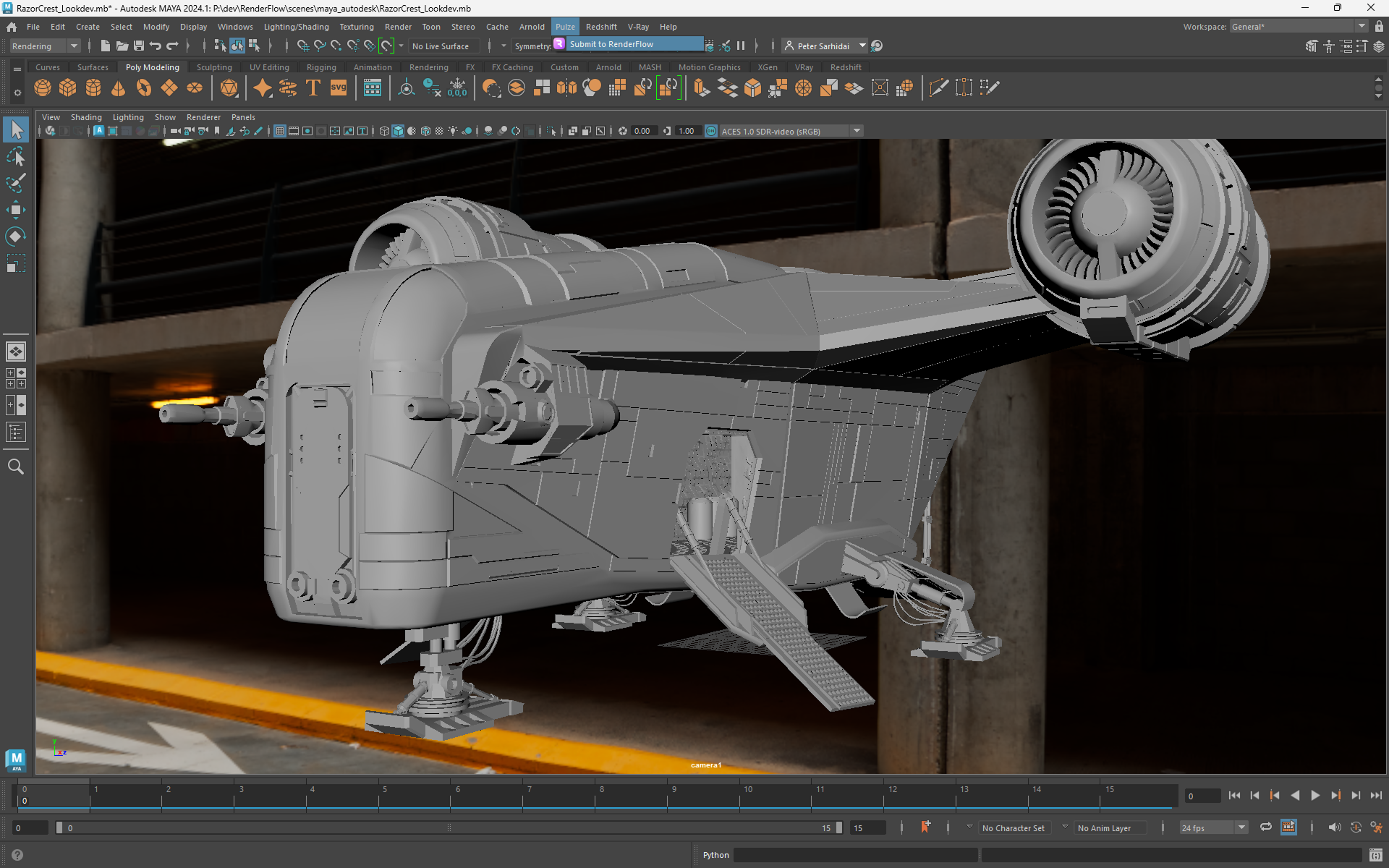Click the orange T text tool icon
1389x868 pixels.
(313, 88)
